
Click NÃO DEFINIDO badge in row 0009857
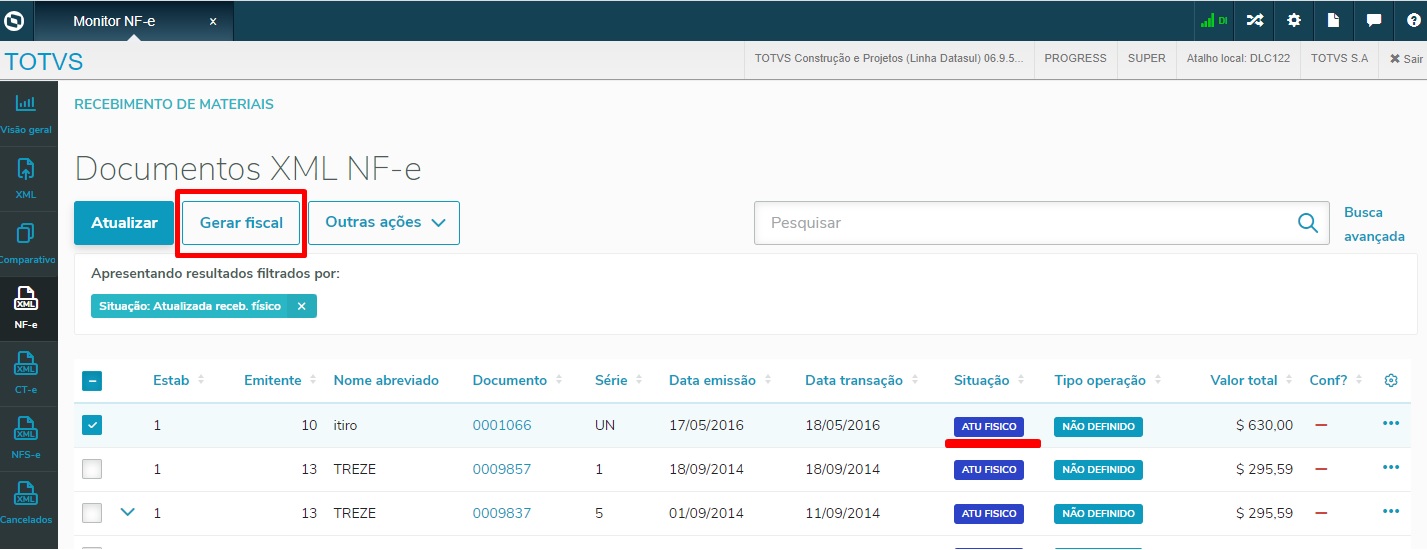pyautogui.click(x=1098, y=470)
